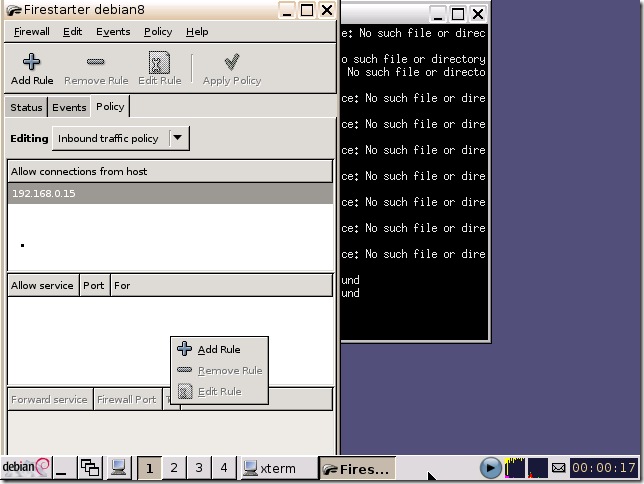Click the blue play tray icon
The width and height of the screenshot is (644, 484).
[490, 468]
